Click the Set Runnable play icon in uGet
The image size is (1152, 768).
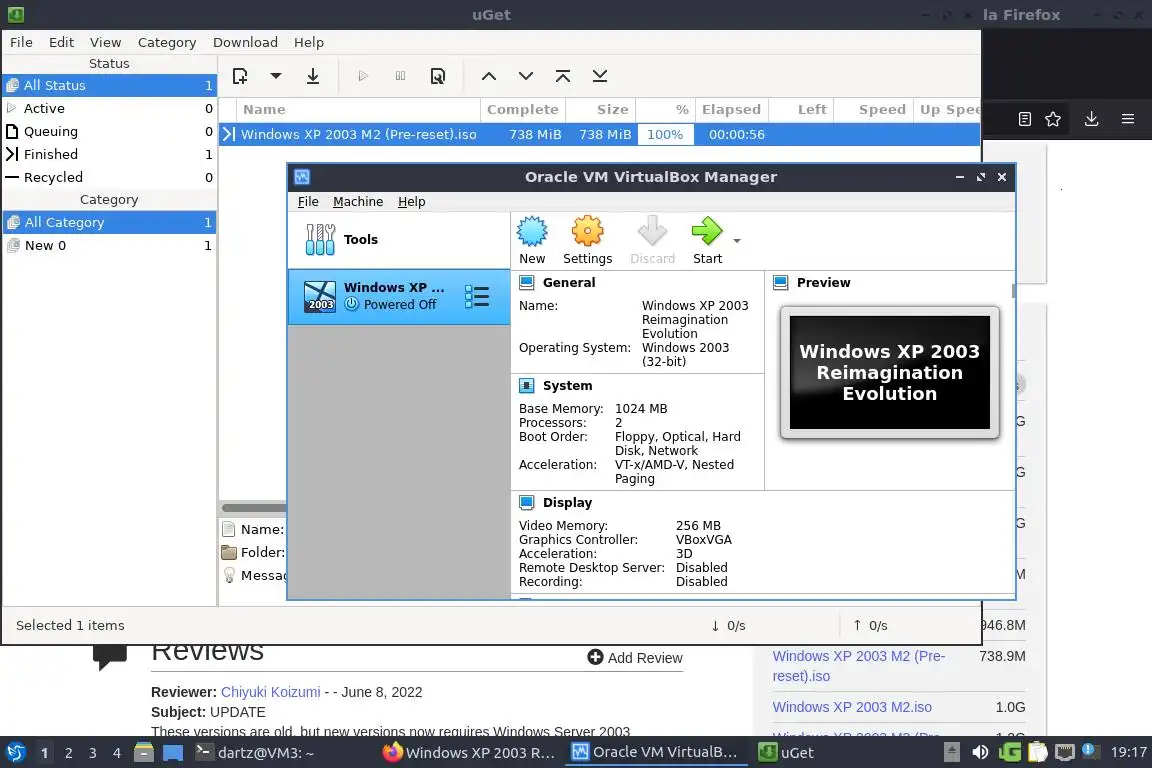click(x=363, y=76)
